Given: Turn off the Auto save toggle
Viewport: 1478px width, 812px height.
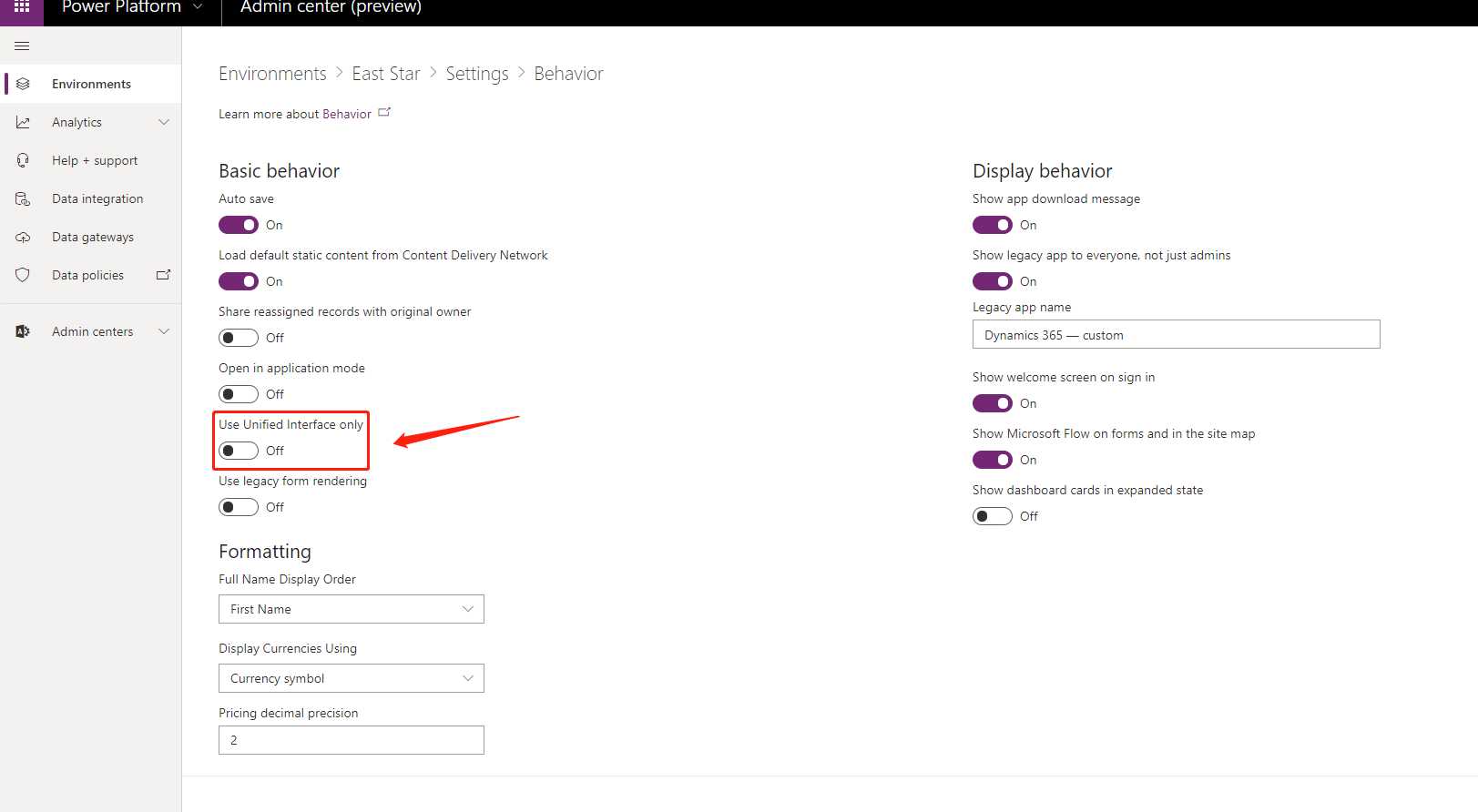Looking at the screenshot, I should point(239,225).
